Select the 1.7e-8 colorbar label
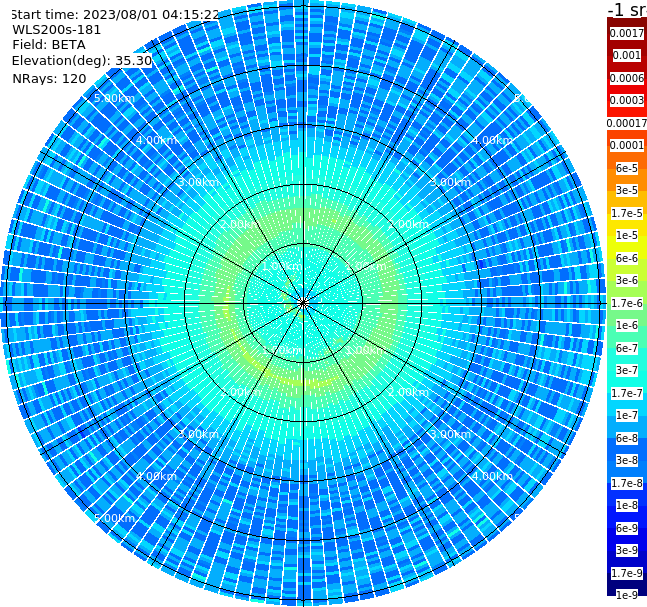The width and height of the screenshot is (647, 607). coord(627,483)
